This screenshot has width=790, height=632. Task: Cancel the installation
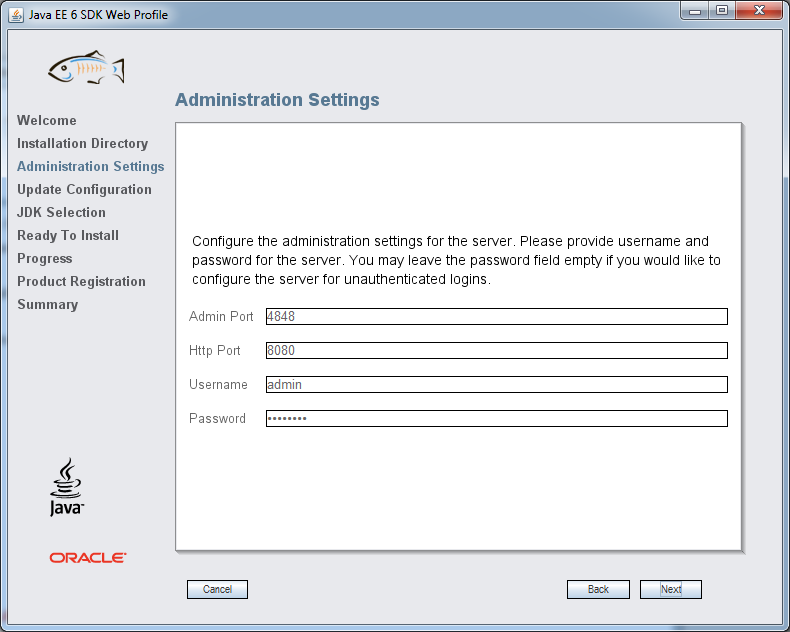(x=217, y=589)
